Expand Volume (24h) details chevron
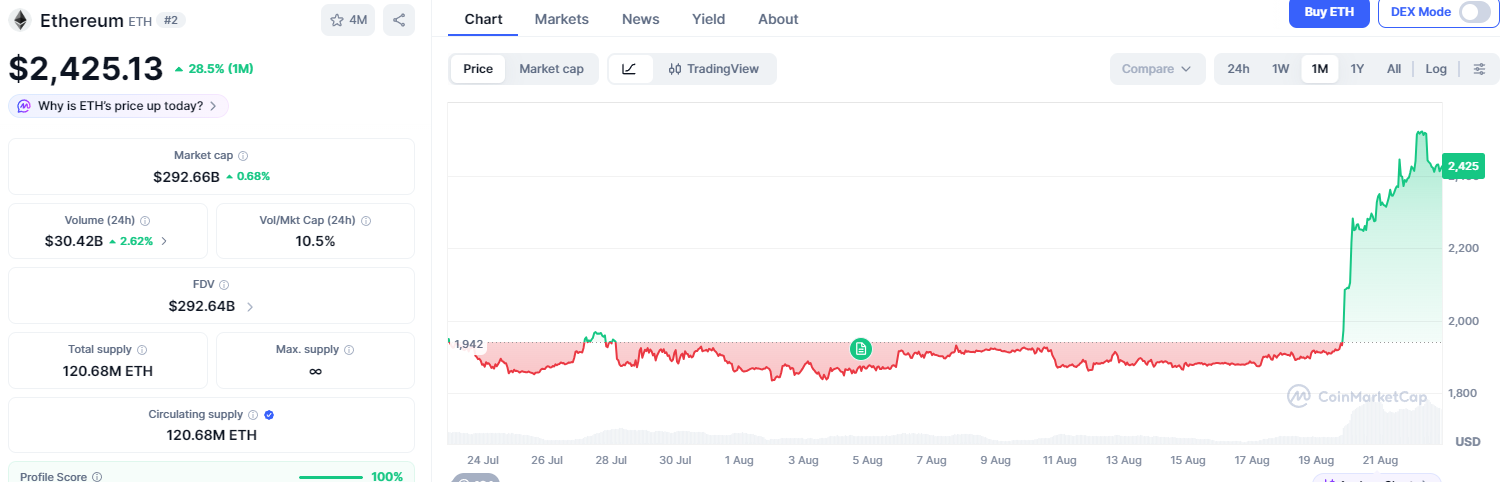This screenshot has height=482, width=1500. click(x=164, y=241)
